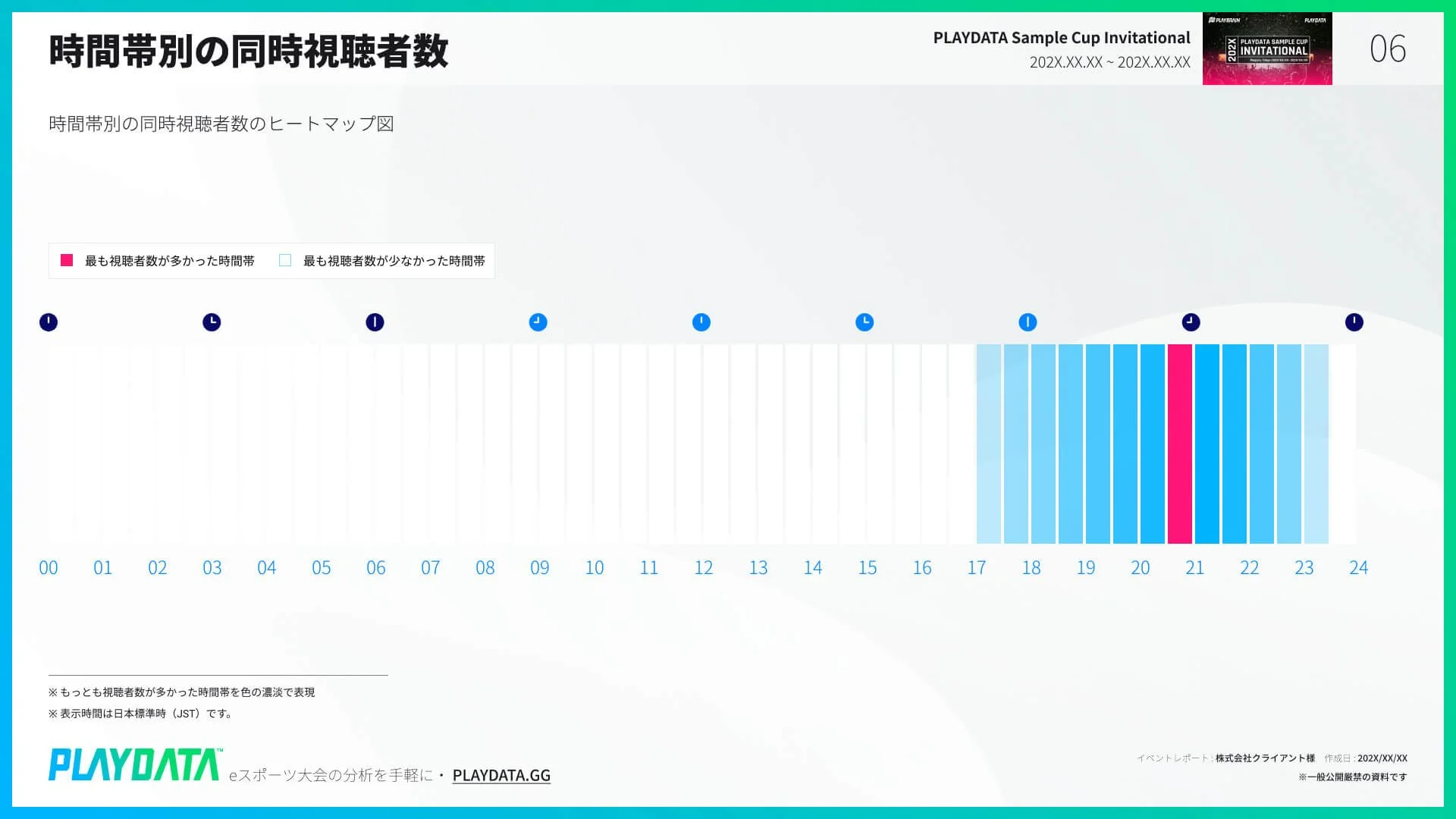Image resolution: width=1456 pixels, height=819 pixels.
Task: Click the hour label 07
Action: [431, 568]
